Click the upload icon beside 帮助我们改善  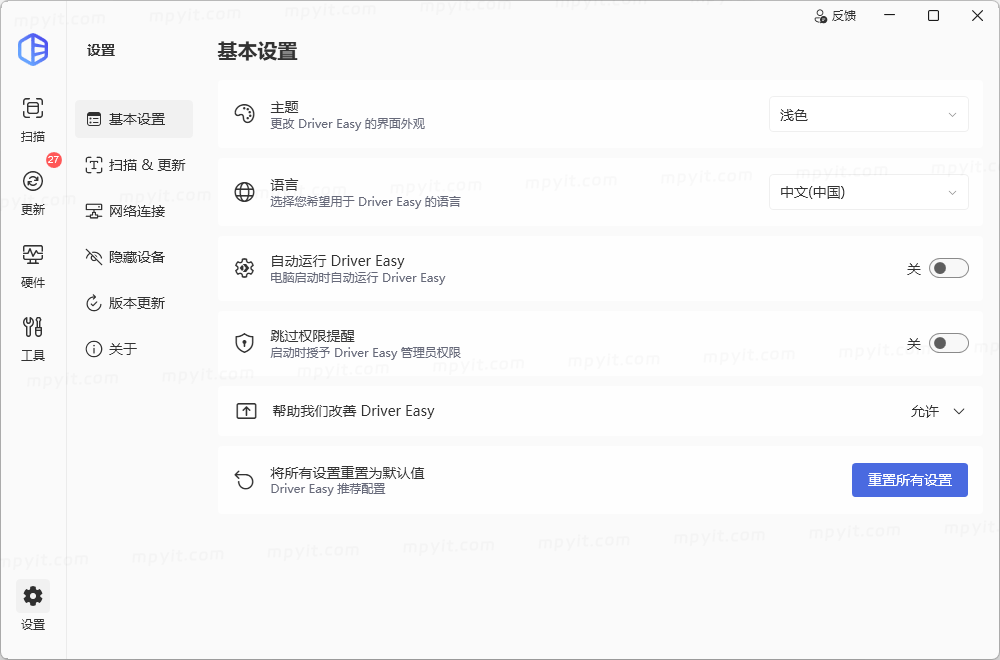point(246,411)
